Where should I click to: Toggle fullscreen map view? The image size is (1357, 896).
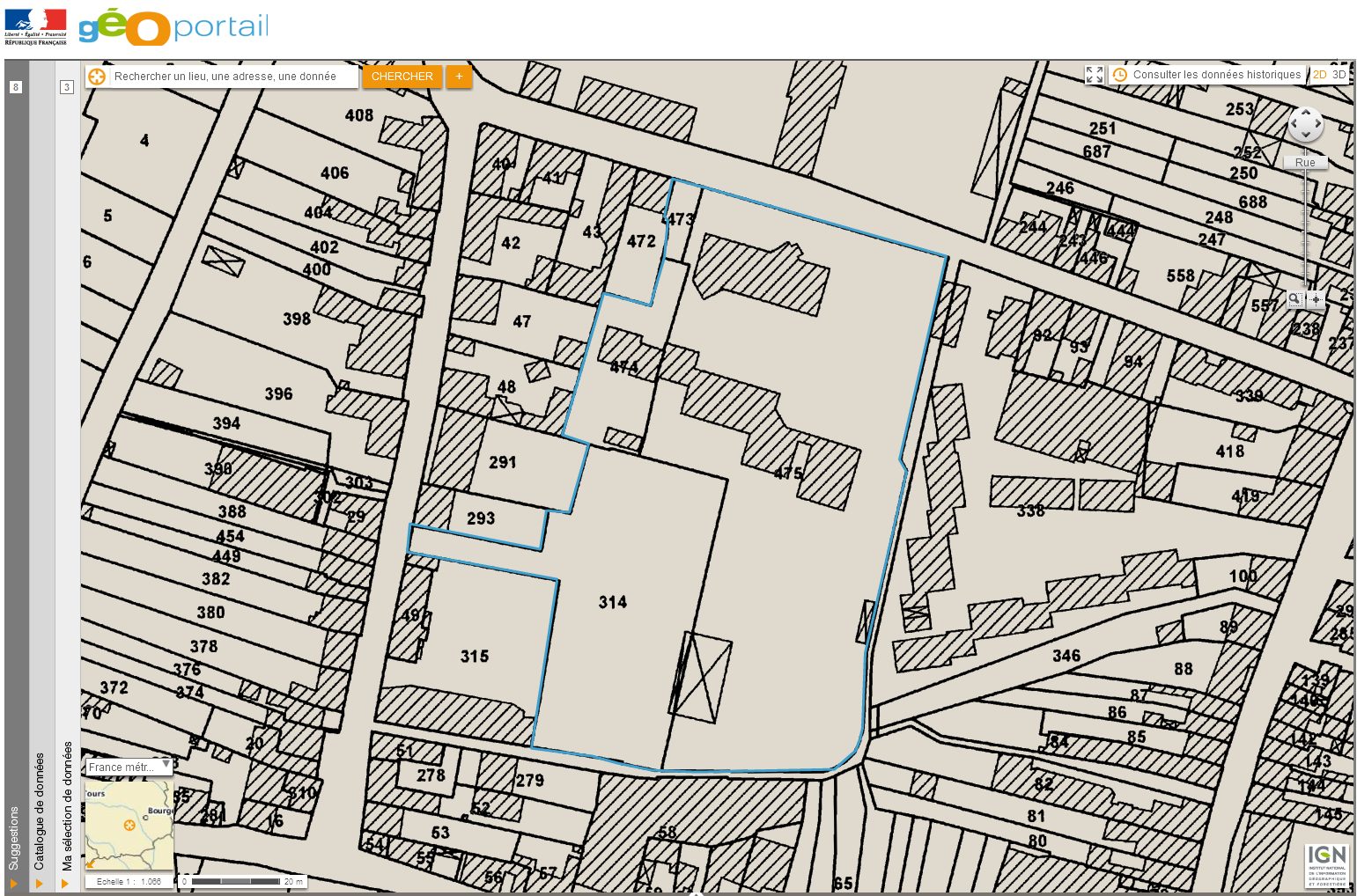click(1095, 75)
